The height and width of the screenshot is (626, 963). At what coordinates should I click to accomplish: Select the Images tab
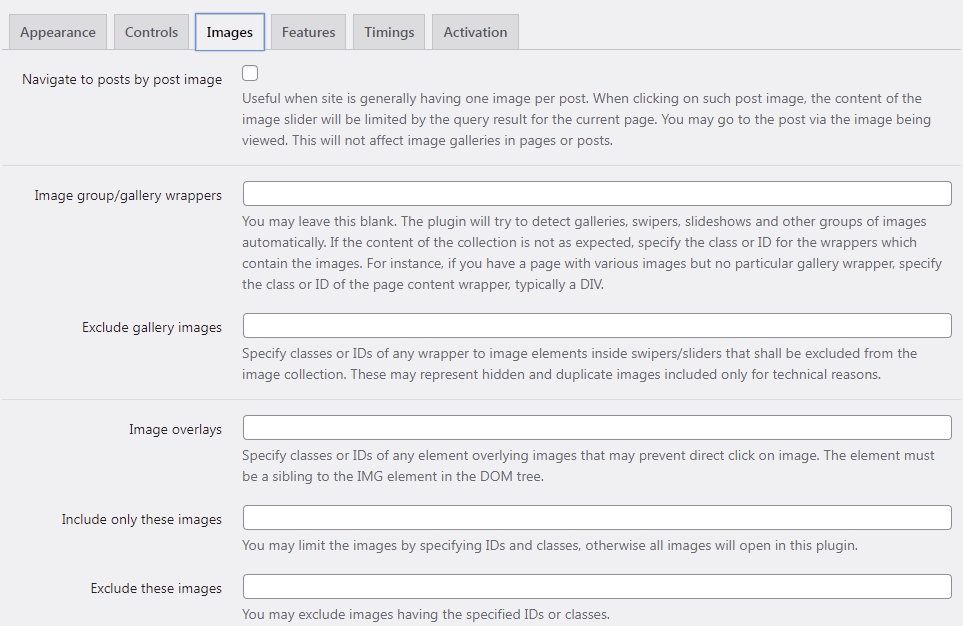pos(230,32)
